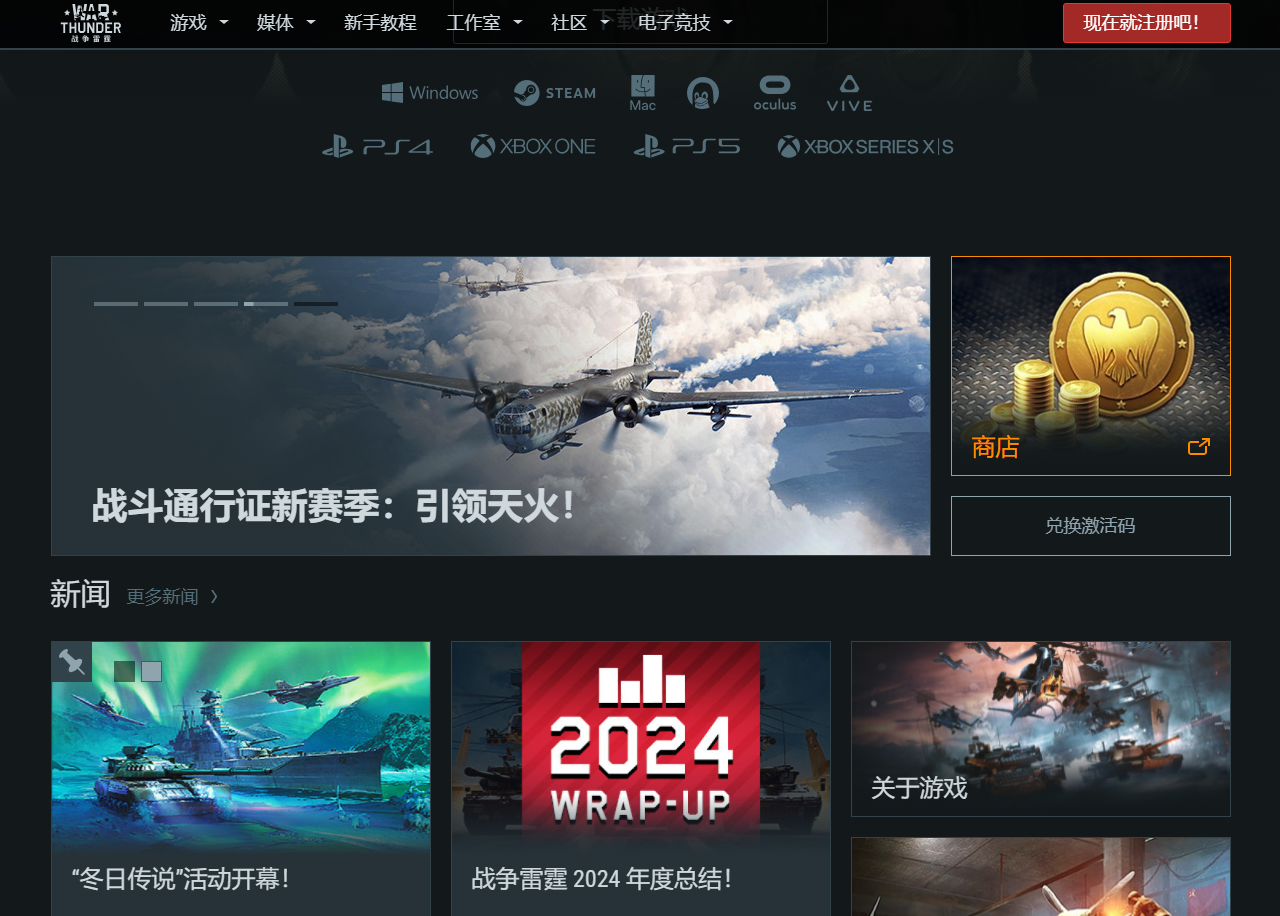Click the PS5 platform logo
1280x916 pixels.
(x=687, y=147)
